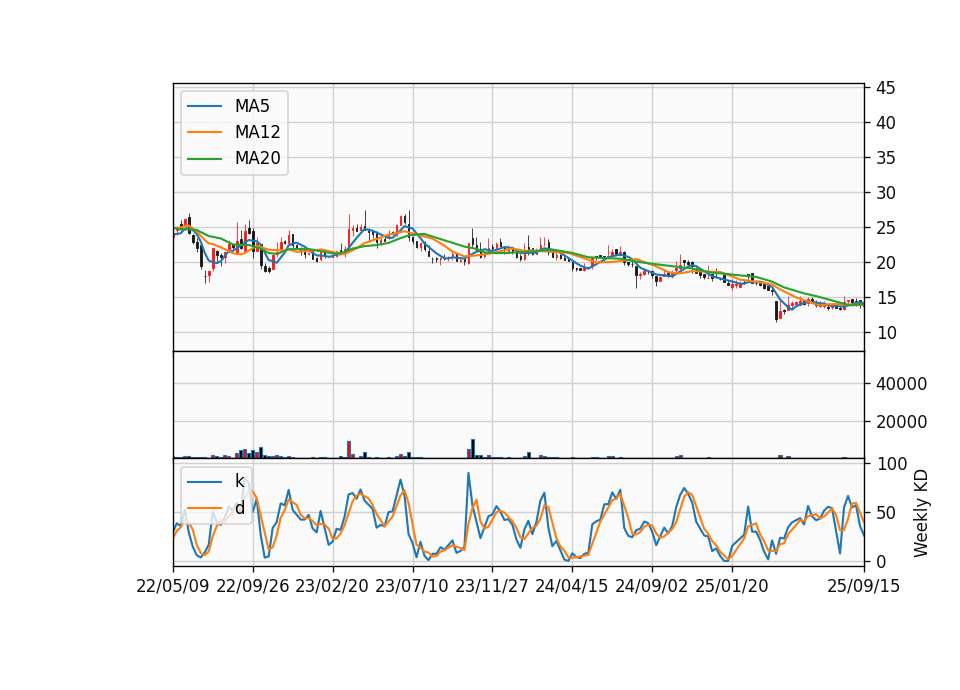Image resolution: width=960 pixels, height=690 pixels.
Task: Click the volume axis value 20000
Action: pos(901,422)
